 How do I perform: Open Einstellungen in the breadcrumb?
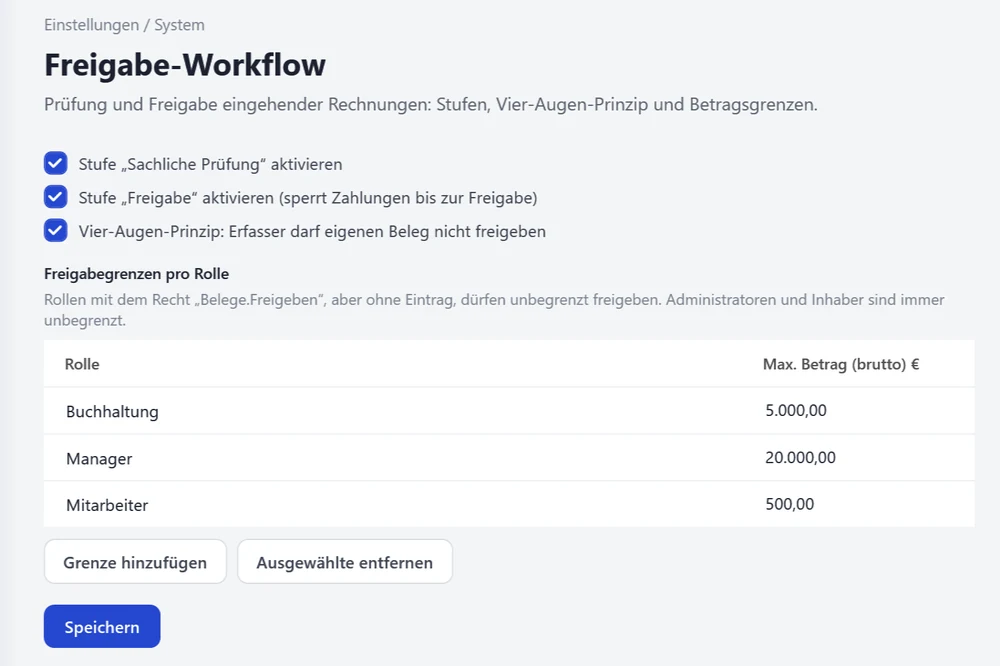(91, 25)
